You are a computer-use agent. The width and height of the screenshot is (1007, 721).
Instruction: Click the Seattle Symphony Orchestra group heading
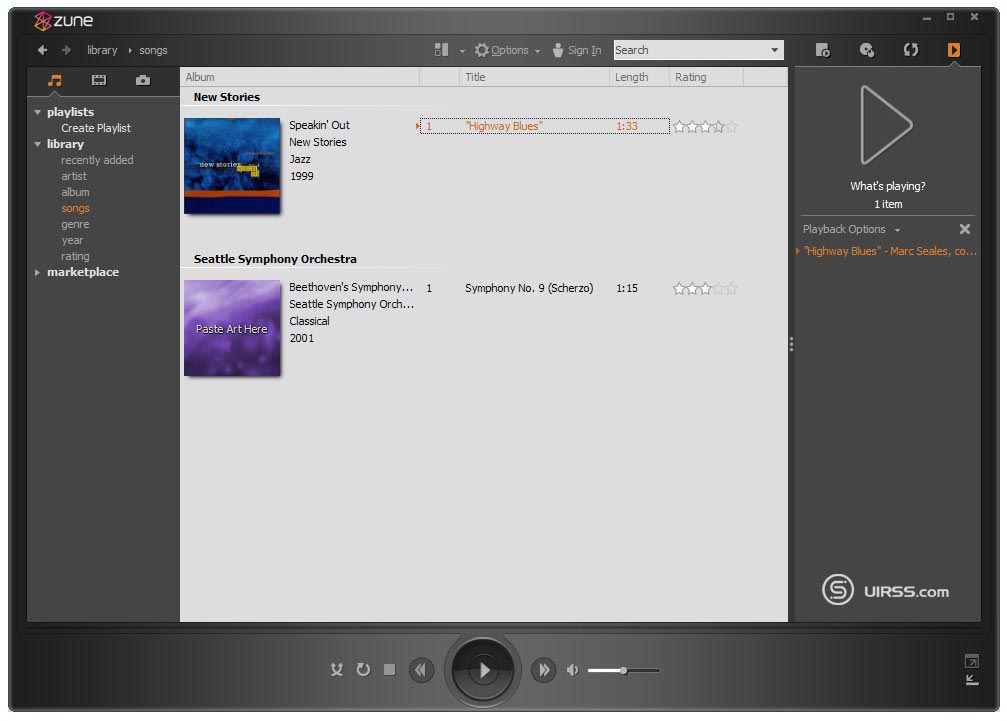[275, 259]
